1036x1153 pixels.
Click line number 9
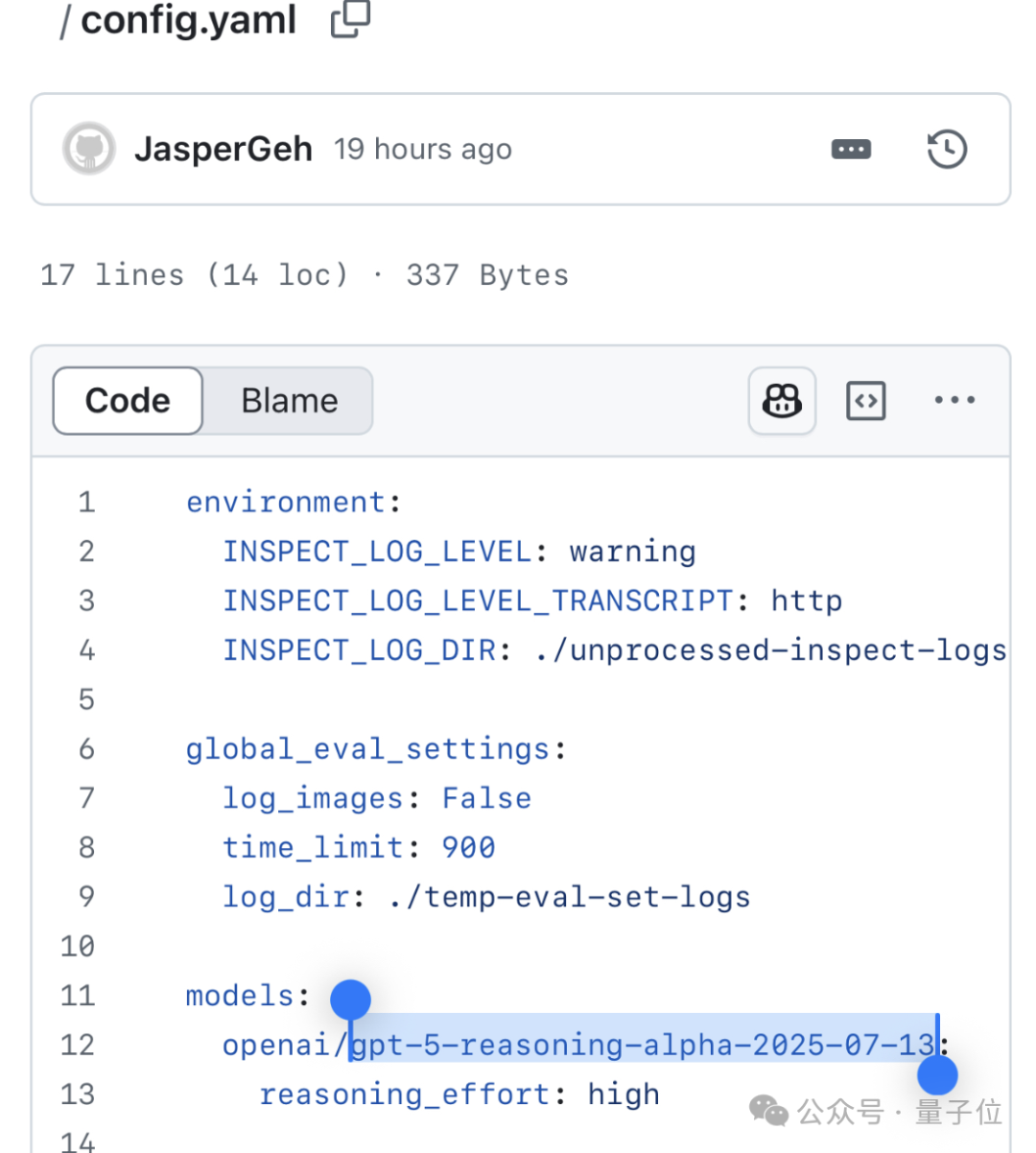86,896
